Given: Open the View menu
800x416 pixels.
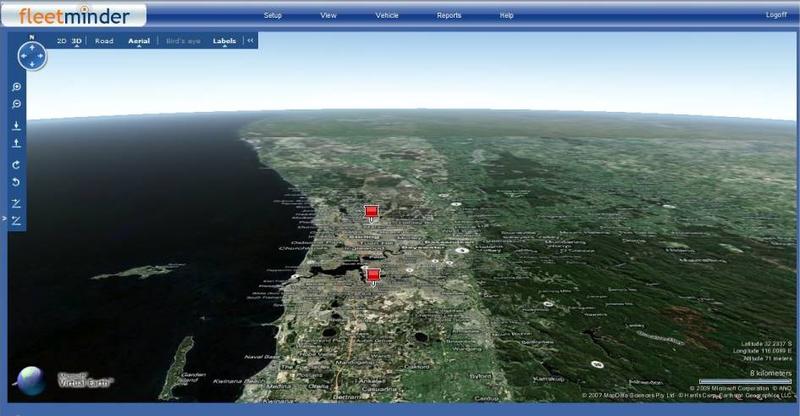Looking at the screenshot, I should (328, 15).
